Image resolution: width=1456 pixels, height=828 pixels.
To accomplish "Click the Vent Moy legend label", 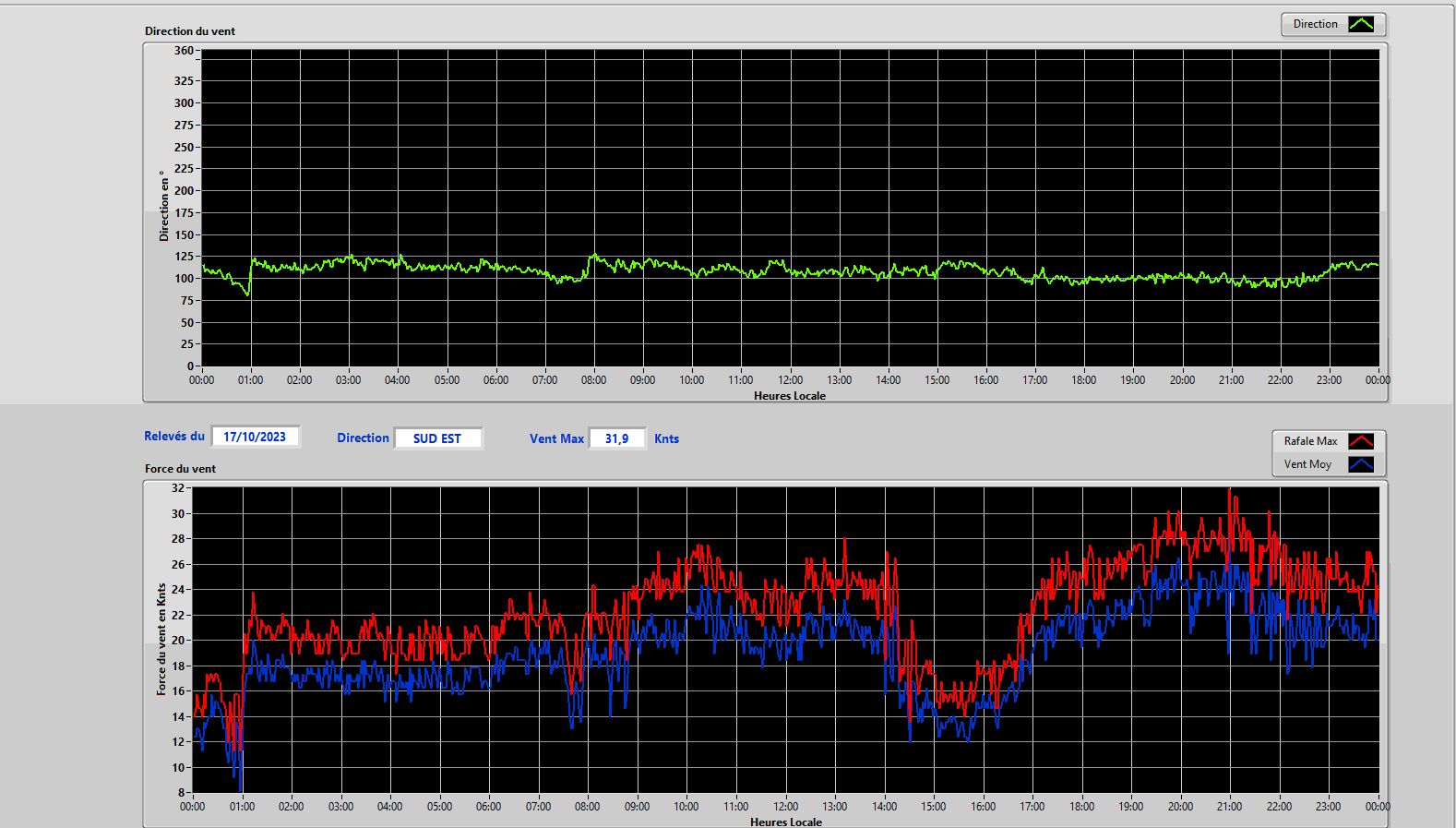I will pyautogui.click(x=1307, y=464).
